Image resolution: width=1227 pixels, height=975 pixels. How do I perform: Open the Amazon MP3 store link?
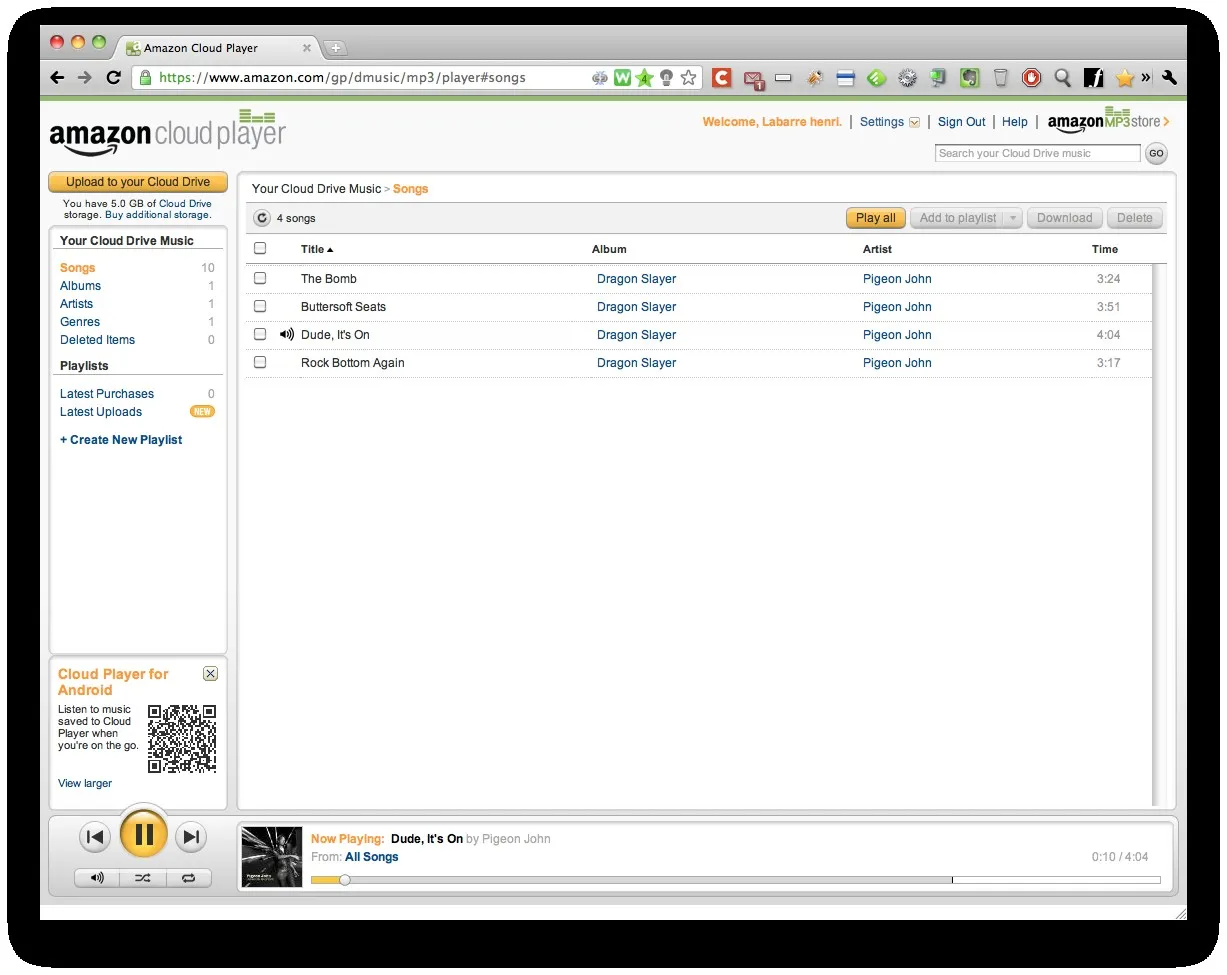(x=1108, y=121)
